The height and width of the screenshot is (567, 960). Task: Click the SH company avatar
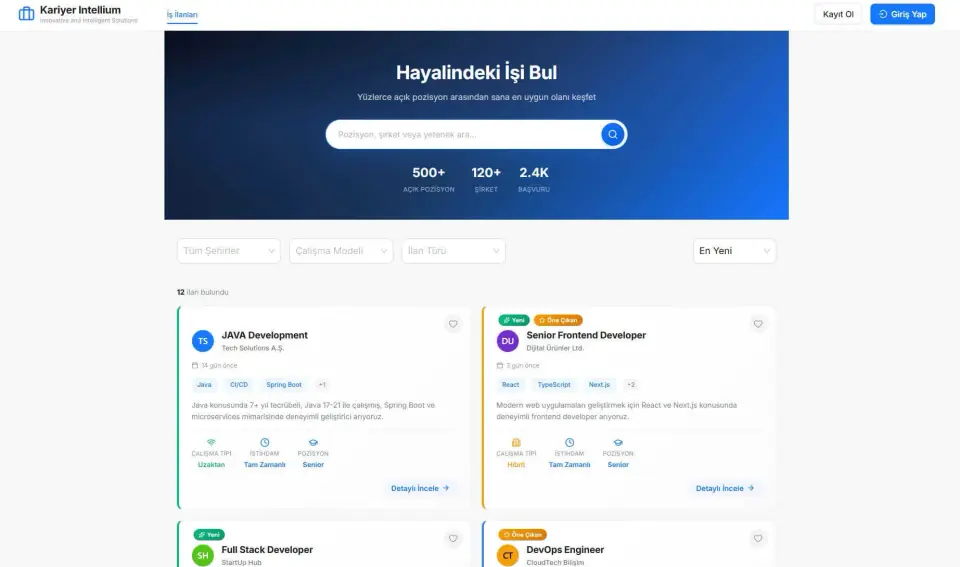click(203, 555)
